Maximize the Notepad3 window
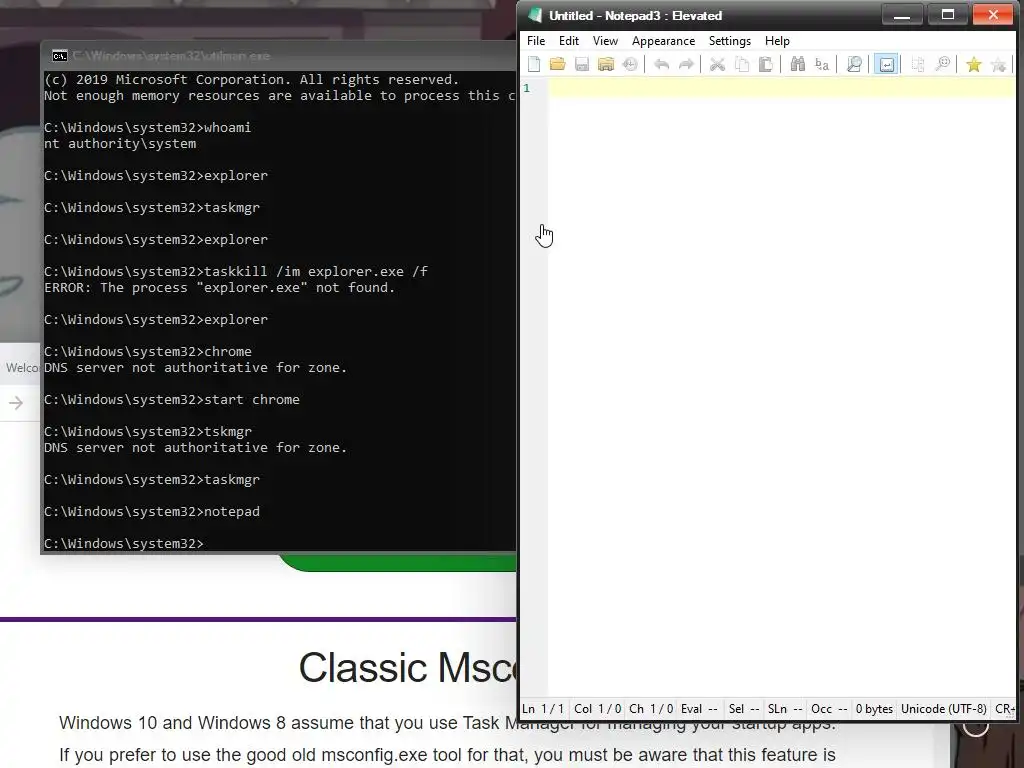Viewport: 1024px width, 768px height. (948, 14)
